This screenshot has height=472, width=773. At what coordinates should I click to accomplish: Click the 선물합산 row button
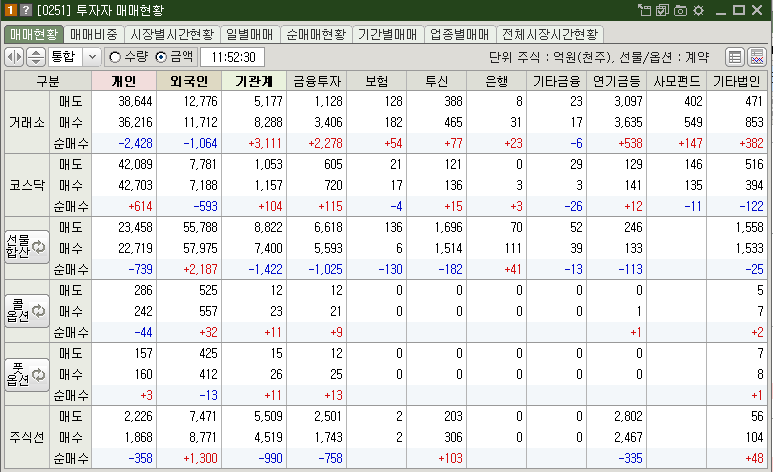27,247
